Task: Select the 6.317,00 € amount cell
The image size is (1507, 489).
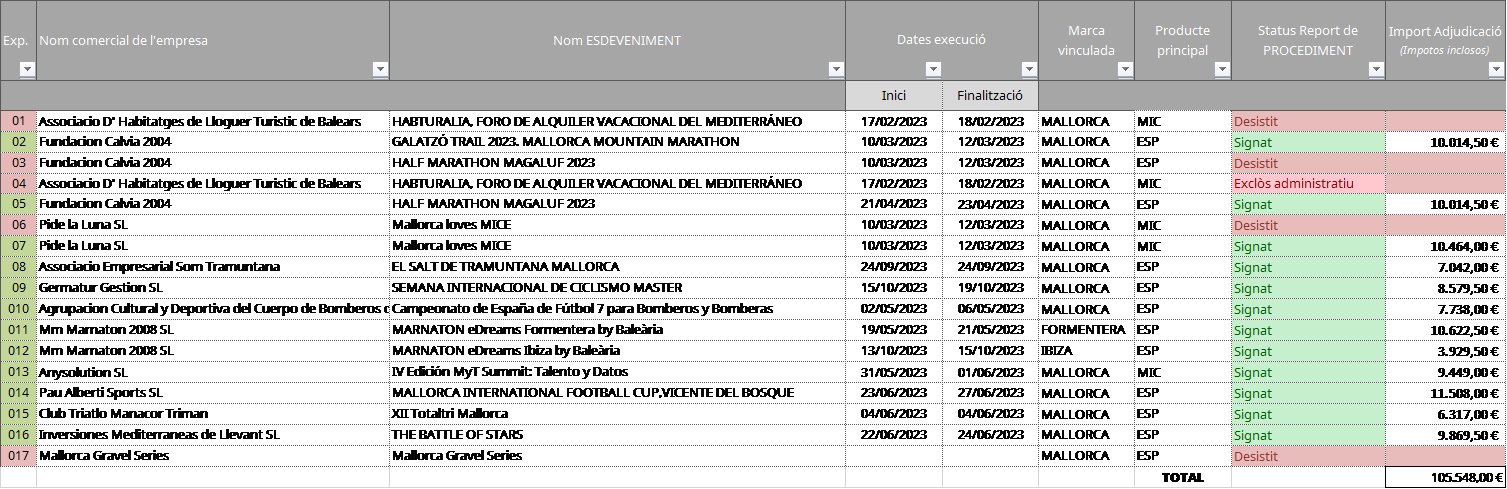Action: [1445, 413]
